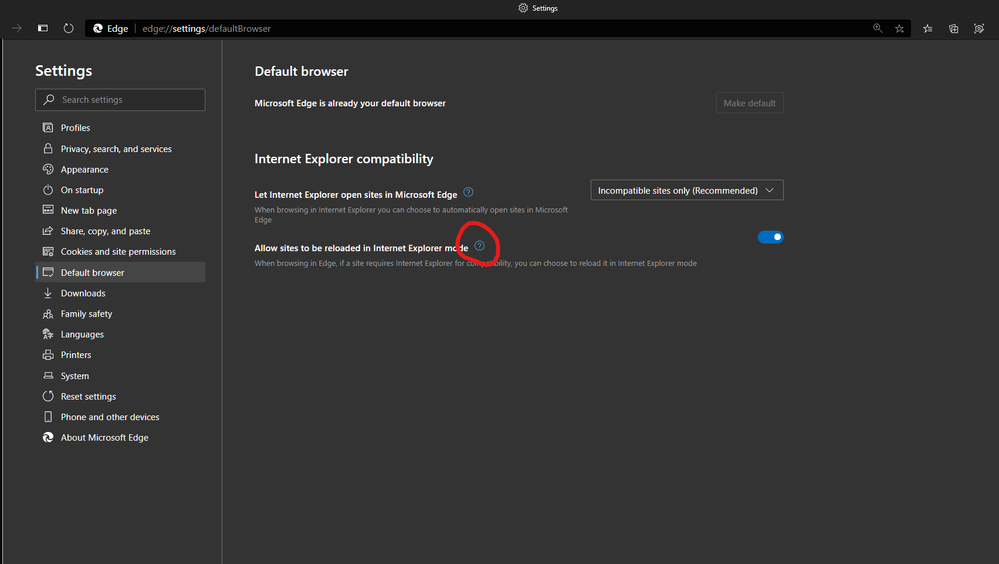
Task: Click the System laptop icon
Action: (48, 375)
